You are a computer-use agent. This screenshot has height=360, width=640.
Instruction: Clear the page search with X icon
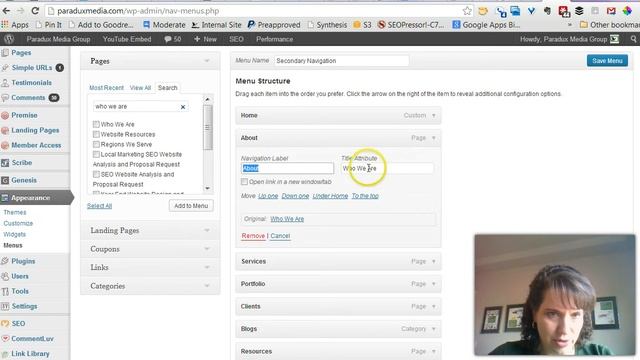coord(183,107)
